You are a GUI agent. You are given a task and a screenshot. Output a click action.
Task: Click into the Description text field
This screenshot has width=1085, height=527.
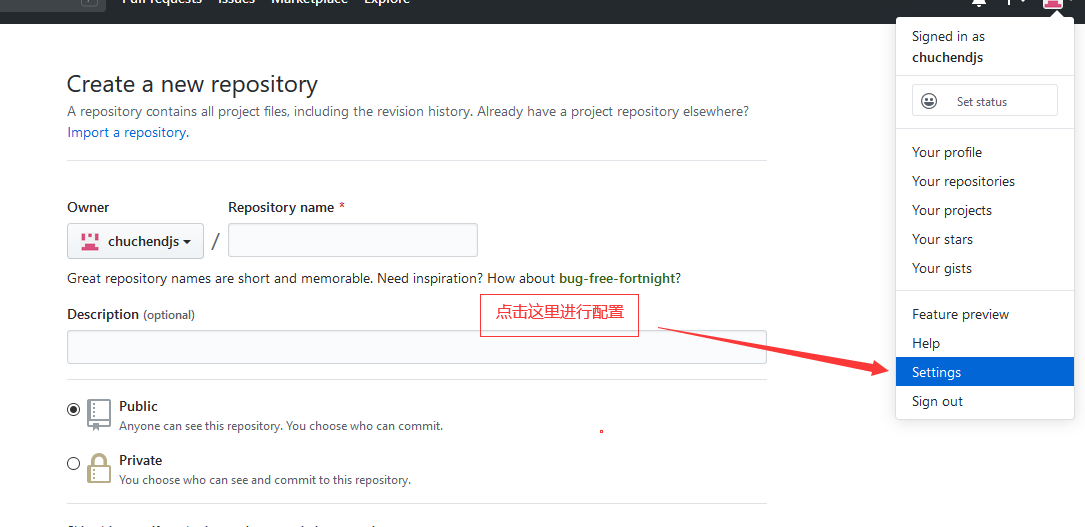coord(417,347)
